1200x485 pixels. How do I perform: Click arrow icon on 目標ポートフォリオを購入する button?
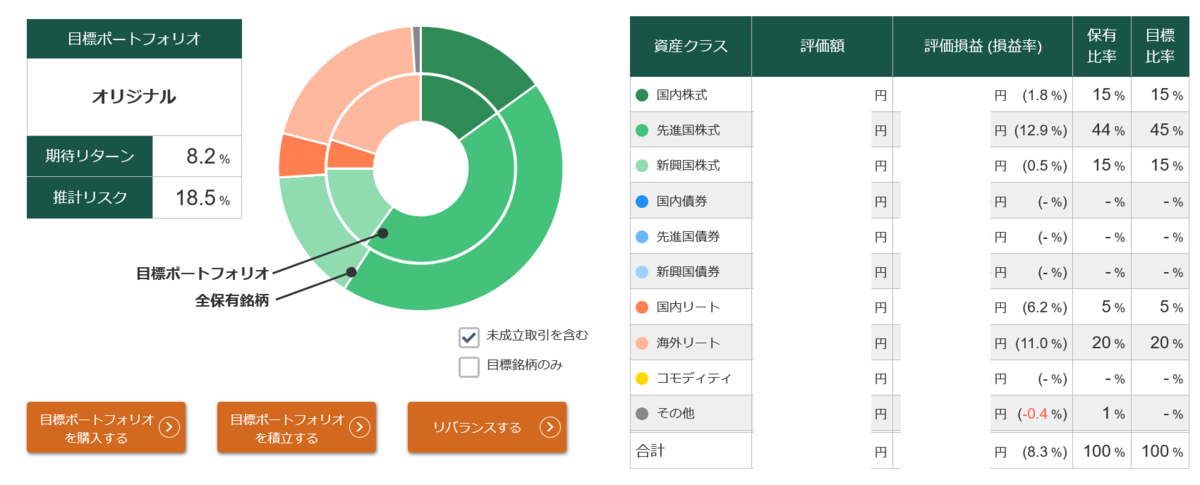169,428
